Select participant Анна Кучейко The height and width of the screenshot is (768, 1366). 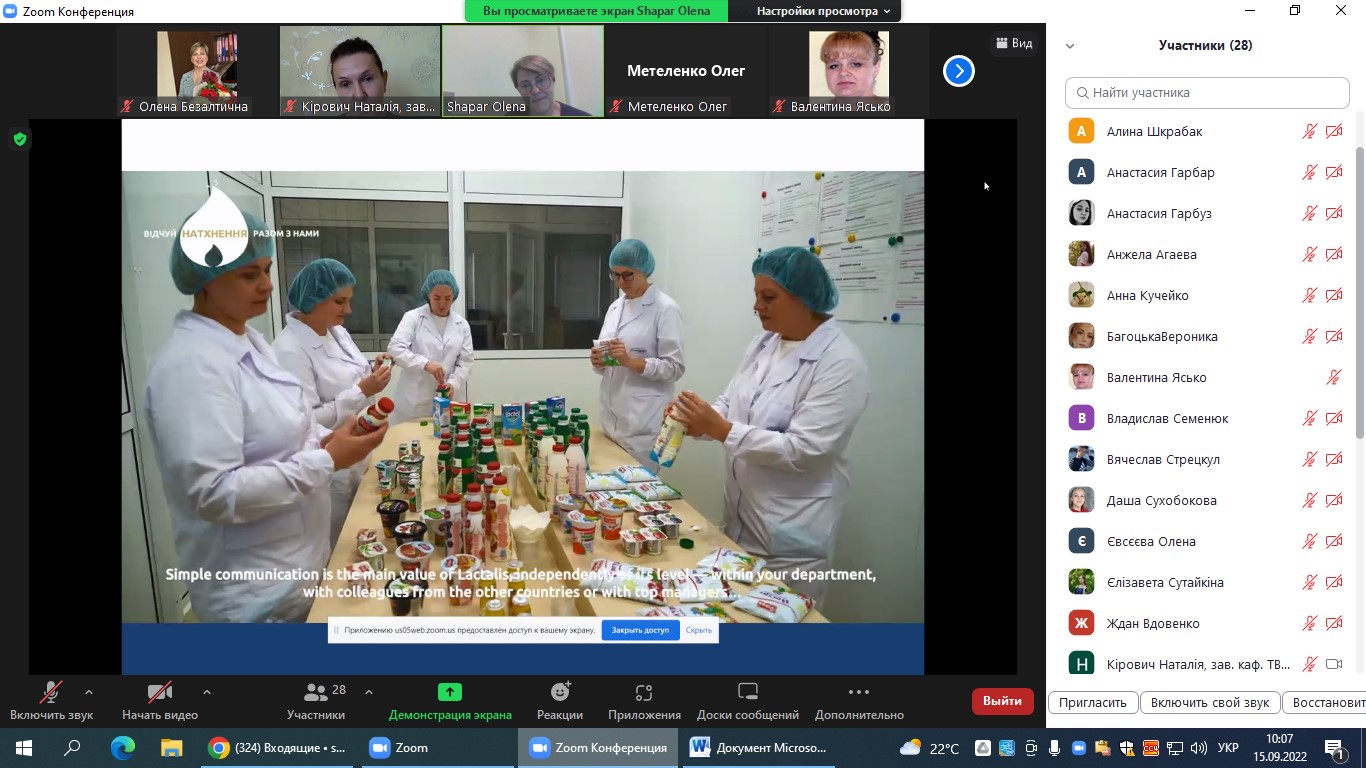(x=1206, y=295)
